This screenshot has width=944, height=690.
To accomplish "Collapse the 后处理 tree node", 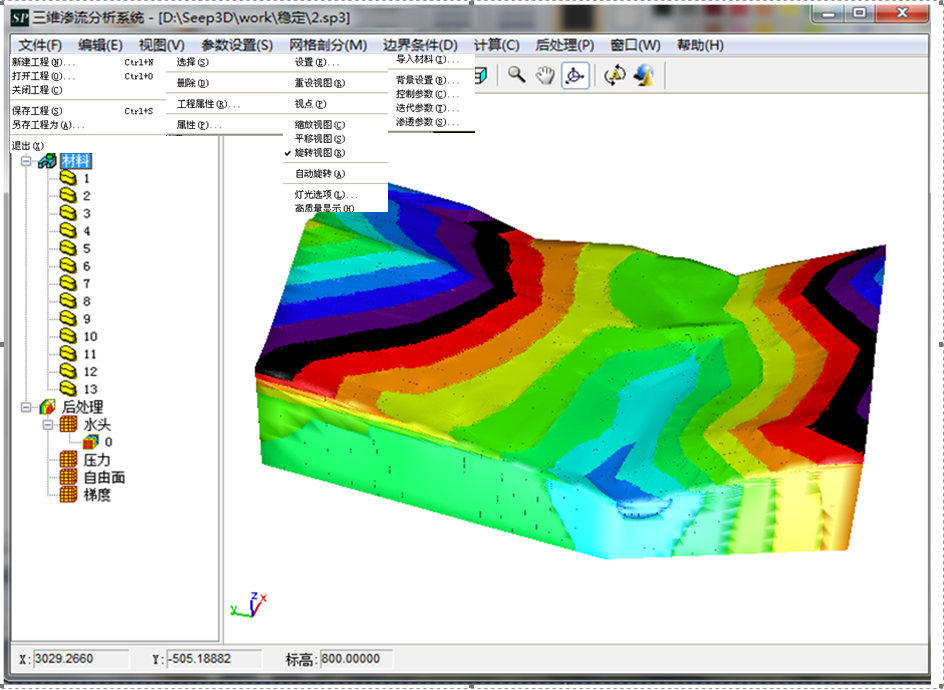I will tap(26, 407).
